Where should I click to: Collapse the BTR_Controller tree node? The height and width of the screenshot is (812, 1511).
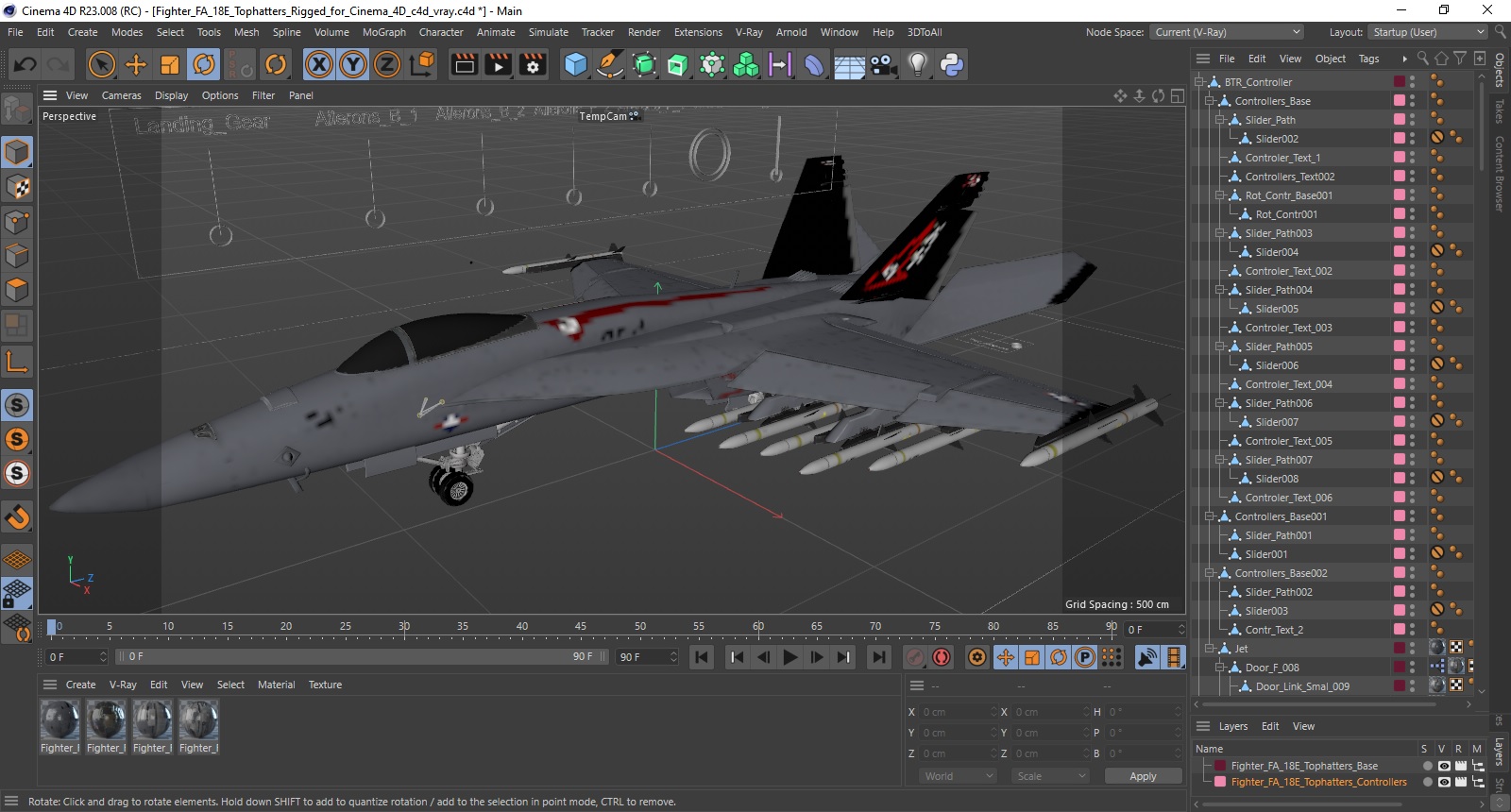[x=1199, y=82]
